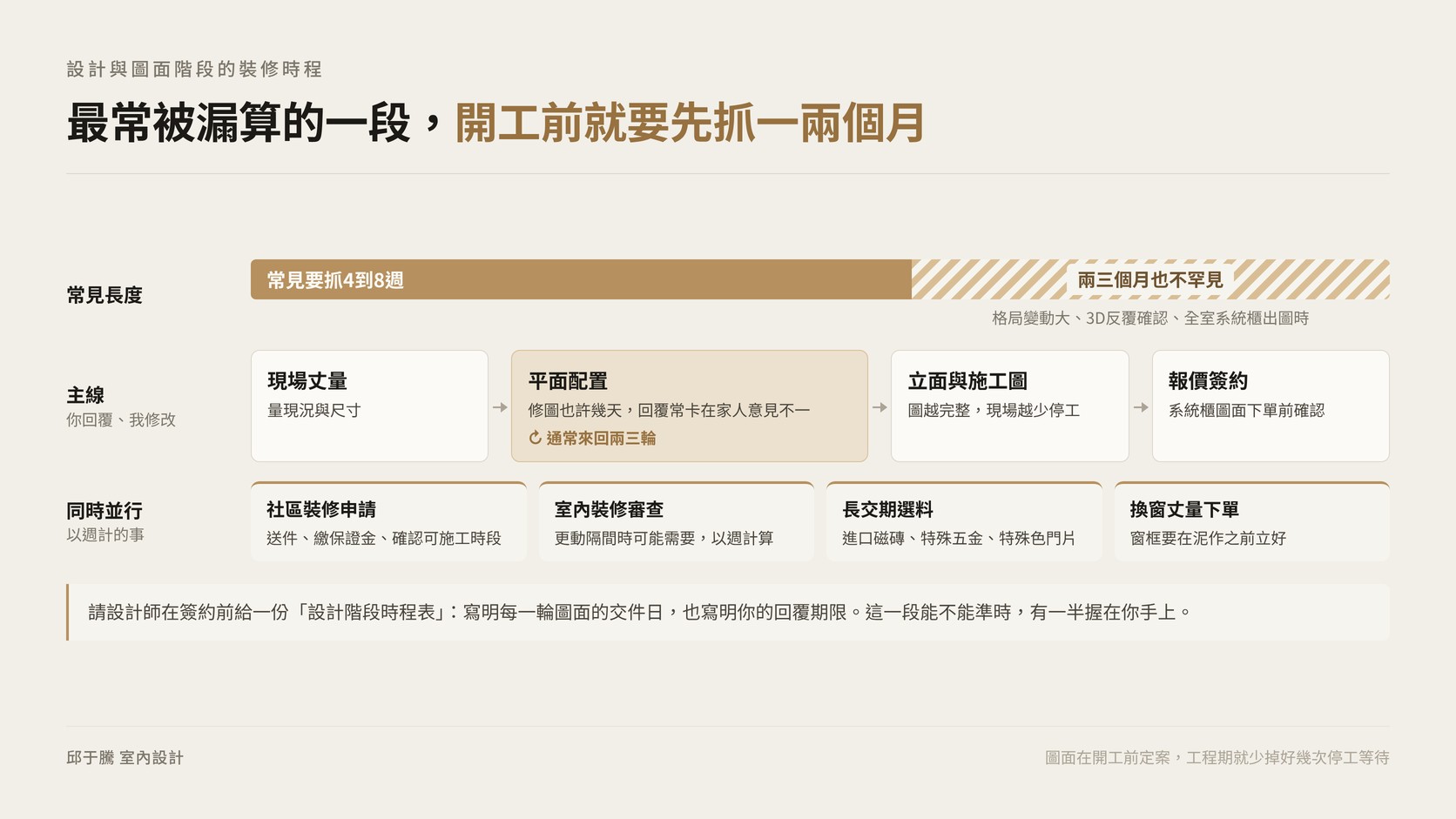This screenshot has height=819, width=1456.
Task: Select the text 送件、繳保證金、確認可施工時段
Action: tap(384, 538)
